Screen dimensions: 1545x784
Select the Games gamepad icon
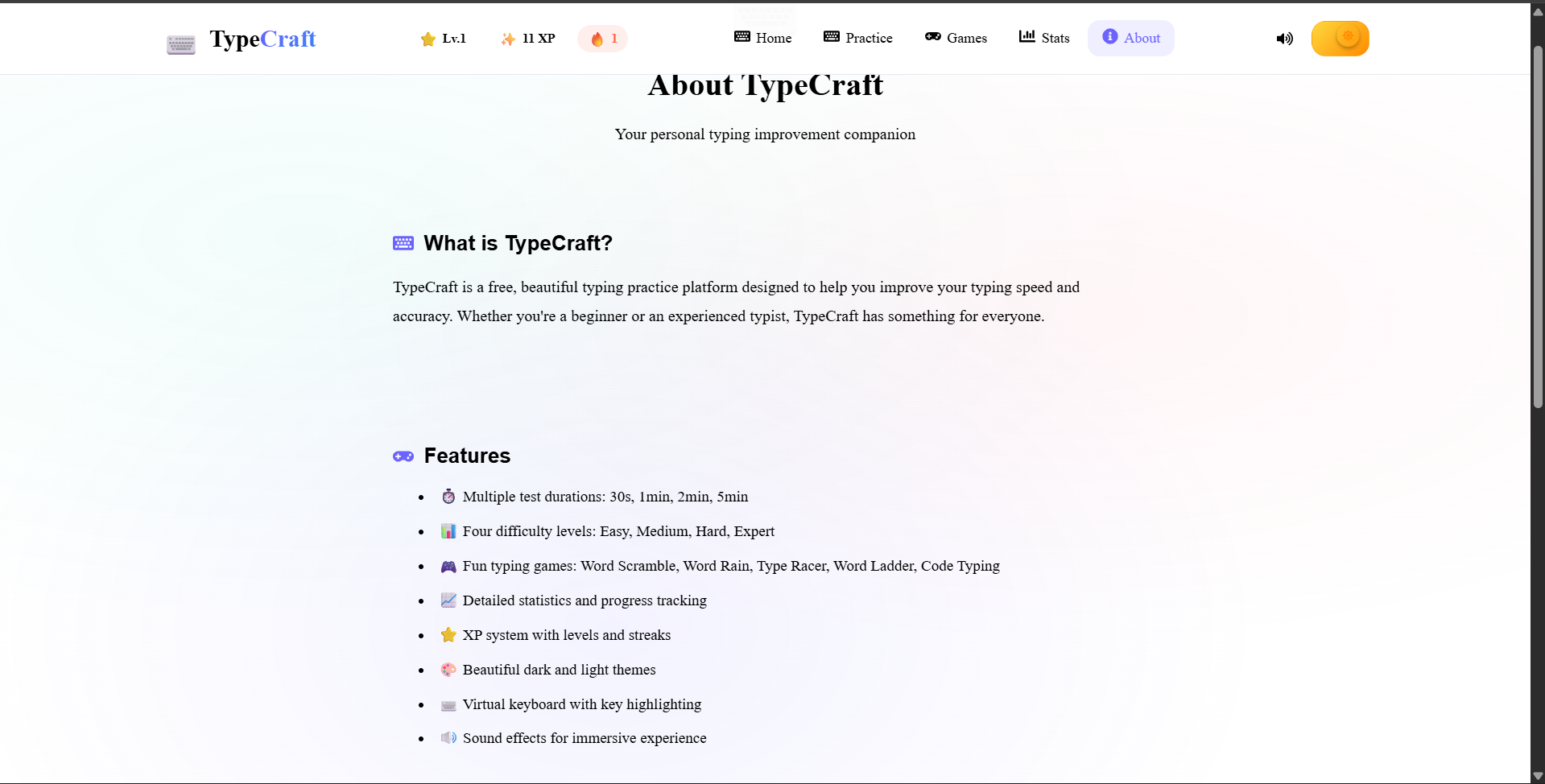932,36
